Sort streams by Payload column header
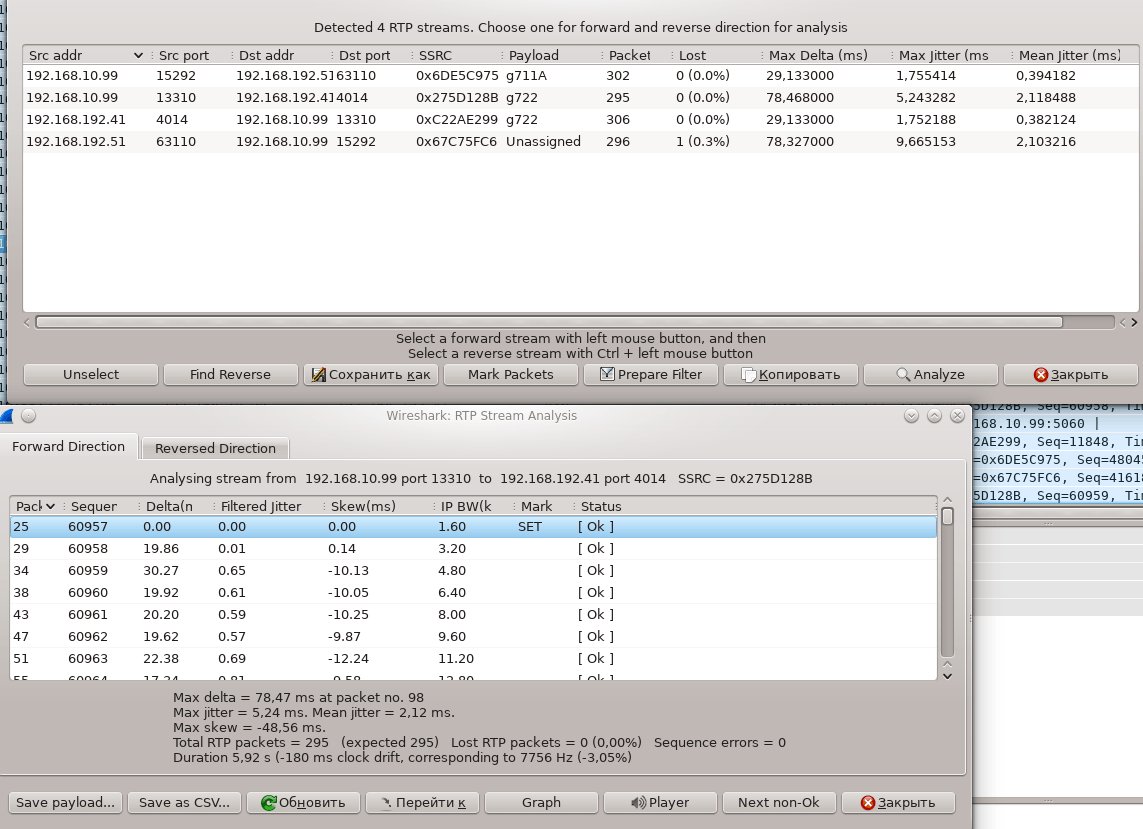The height and width of the screenshot is (829, 1143). click(x=550, y=55)
